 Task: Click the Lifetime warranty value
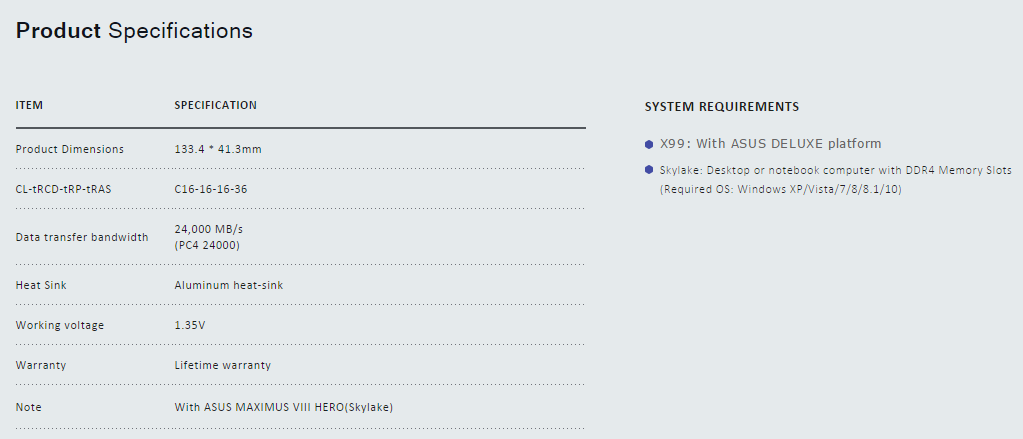click(223, 365)
